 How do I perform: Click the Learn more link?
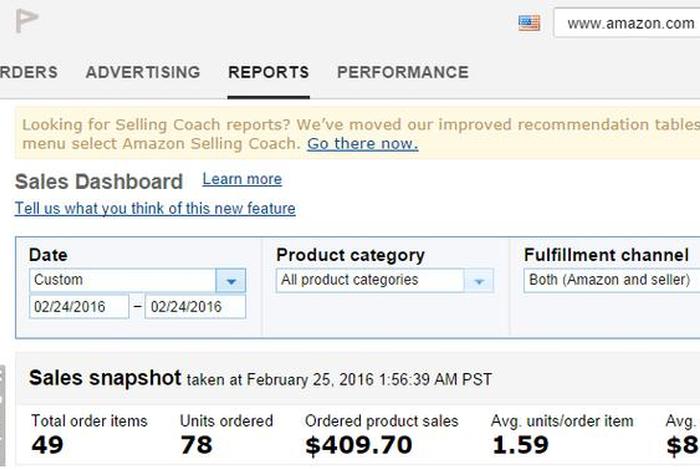[x=242, y=179]
